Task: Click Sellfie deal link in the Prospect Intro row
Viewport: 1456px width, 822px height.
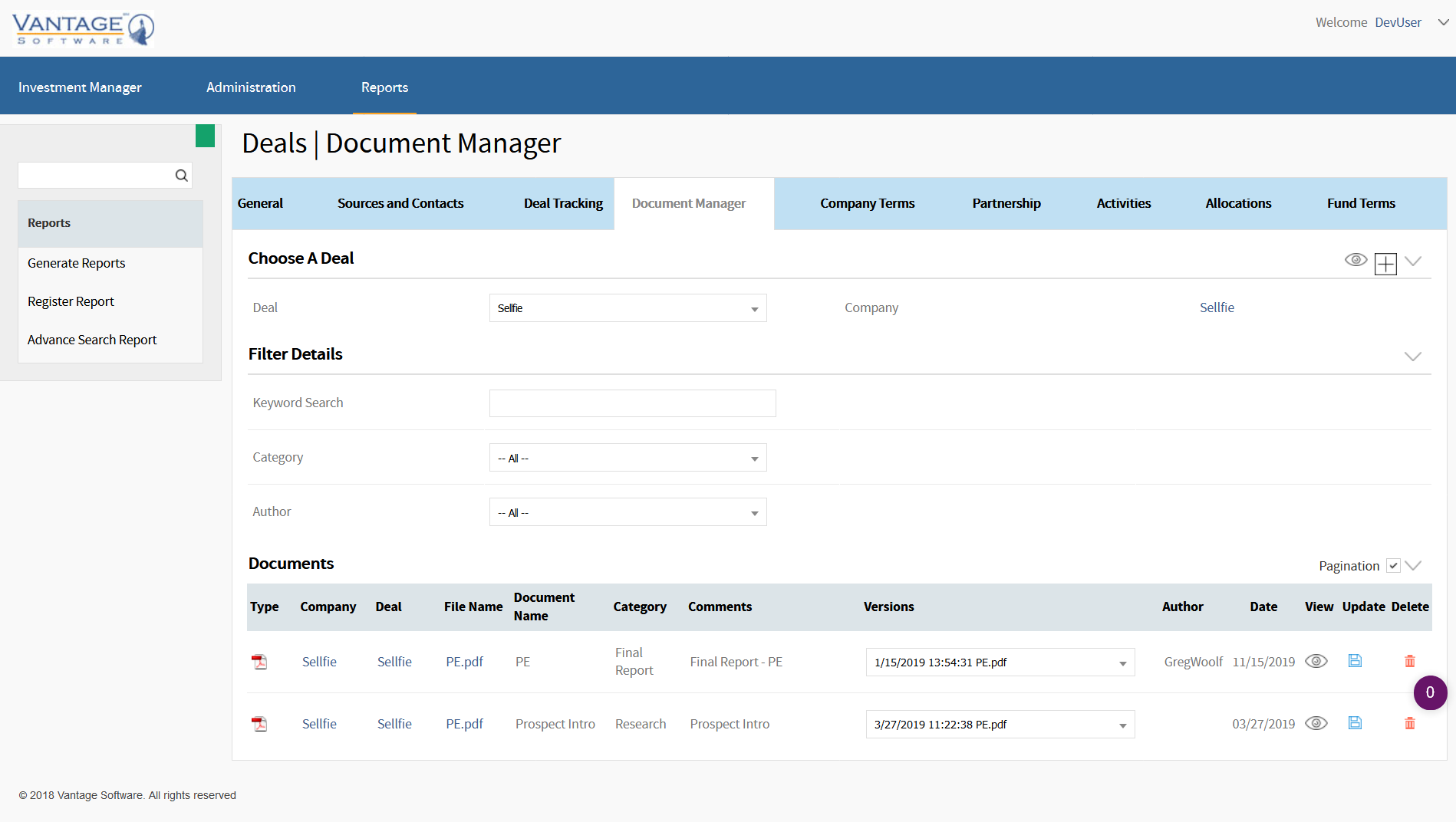Action: (x=394, y=724)
